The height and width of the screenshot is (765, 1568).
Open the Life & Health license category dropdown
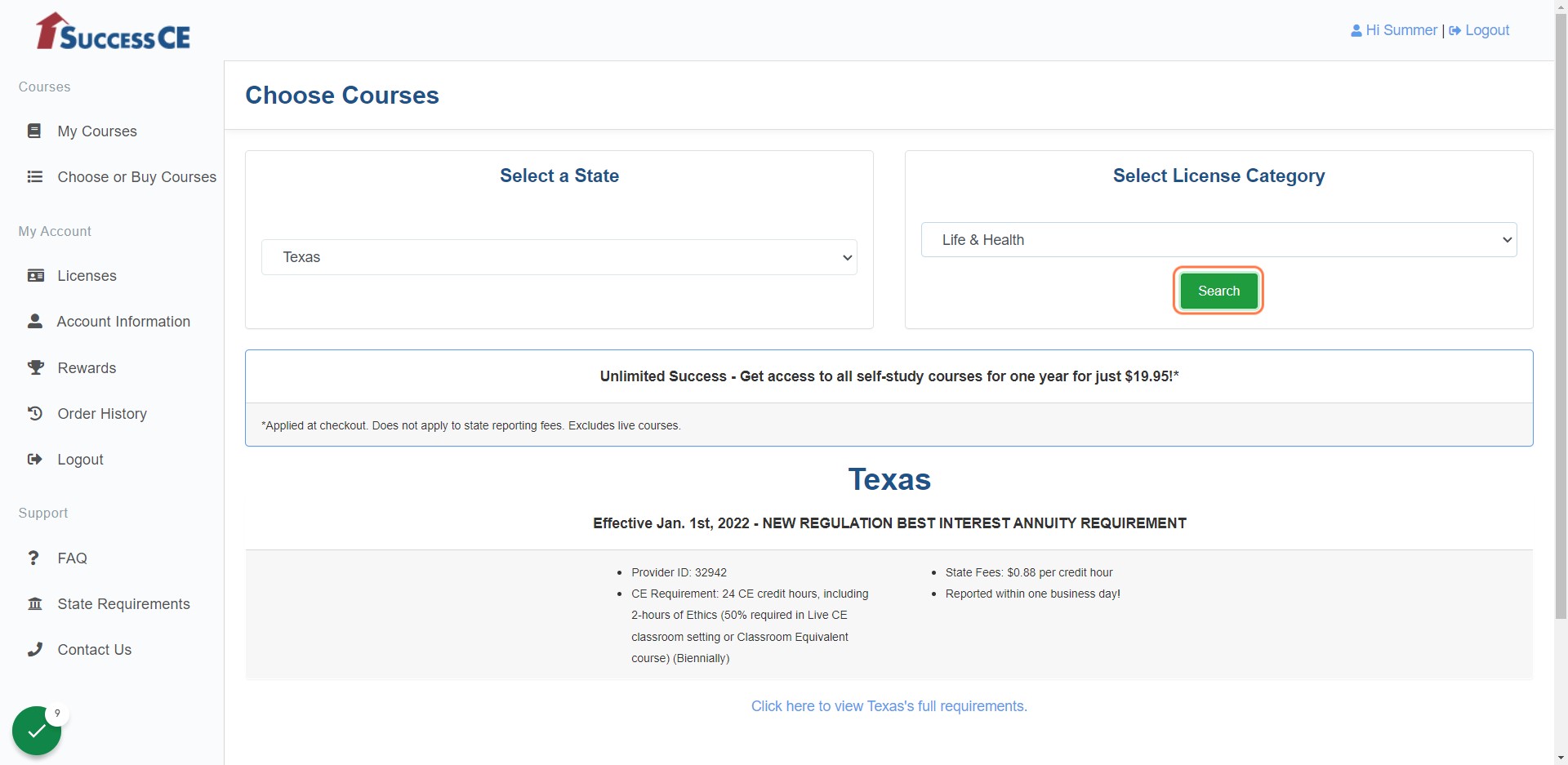pos(1219,240)
